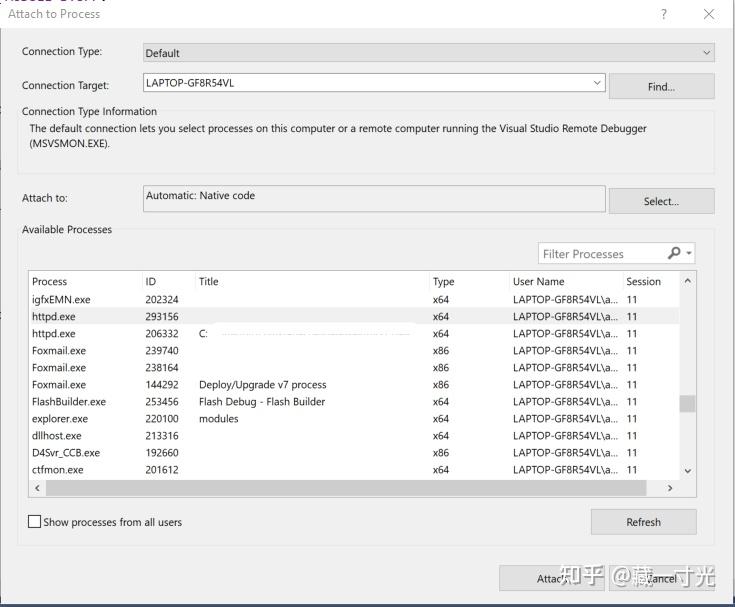Click the vertical scrollbar thumb in process list

click(688, 404)
